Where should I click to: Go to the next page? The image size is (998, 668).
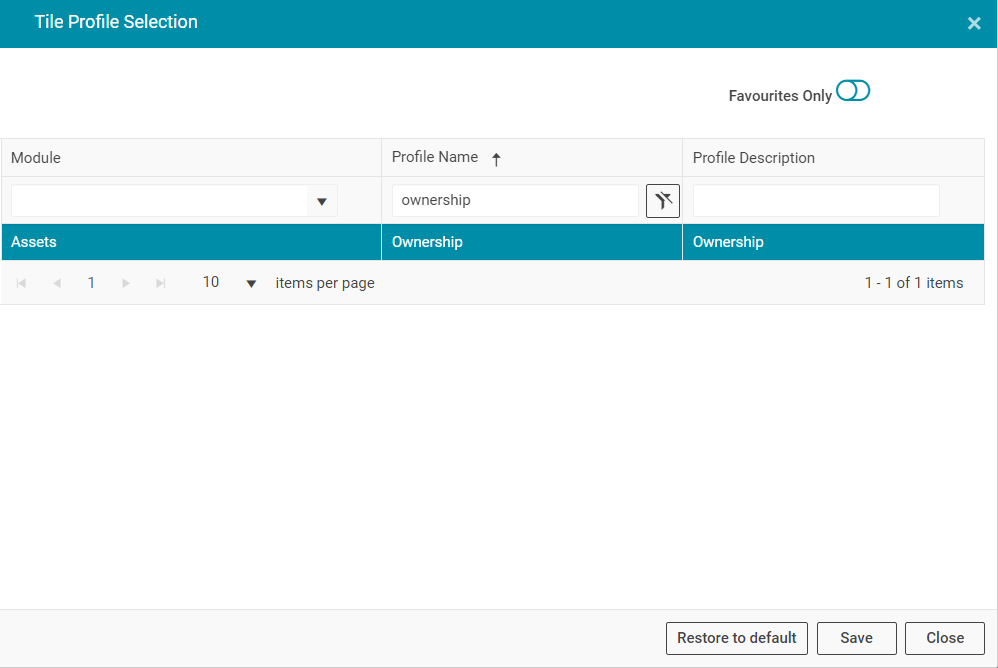coord(126,283)
